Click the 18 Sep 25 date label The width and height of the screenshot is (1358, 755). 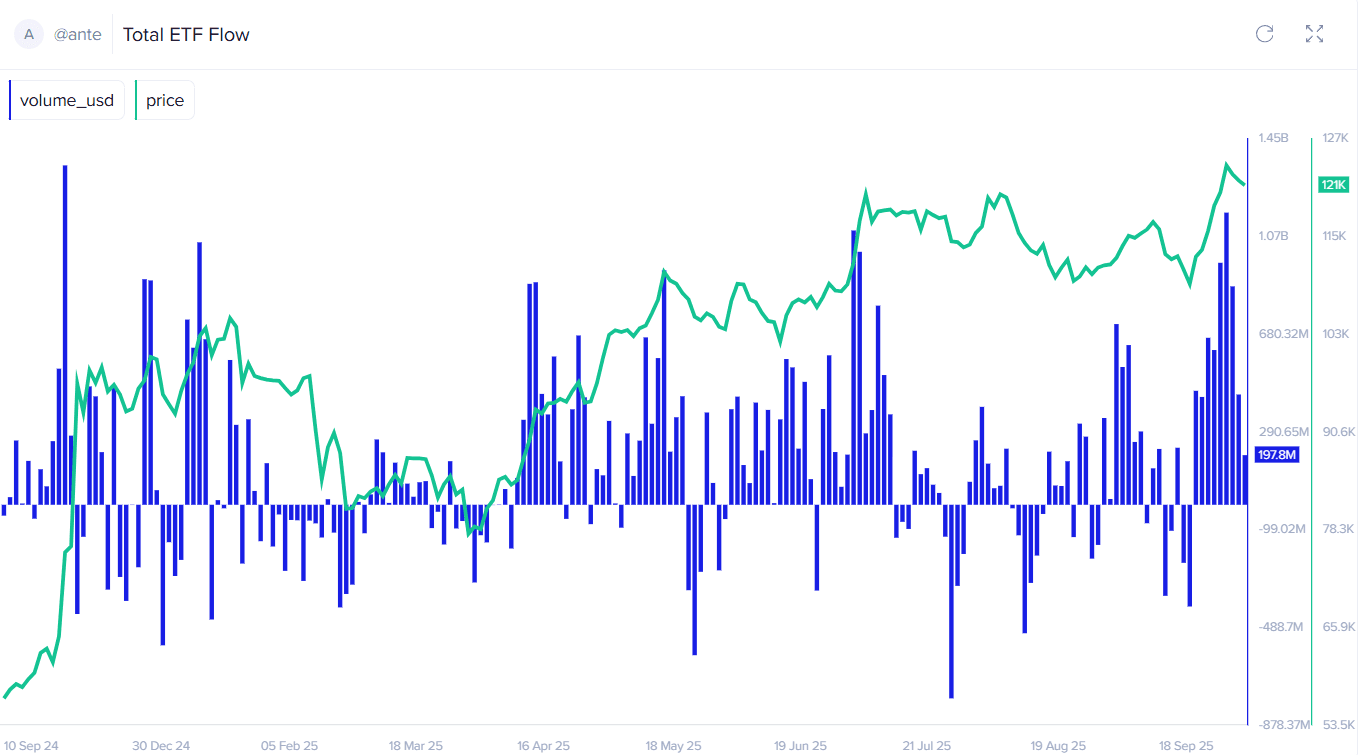point(1186,746)
